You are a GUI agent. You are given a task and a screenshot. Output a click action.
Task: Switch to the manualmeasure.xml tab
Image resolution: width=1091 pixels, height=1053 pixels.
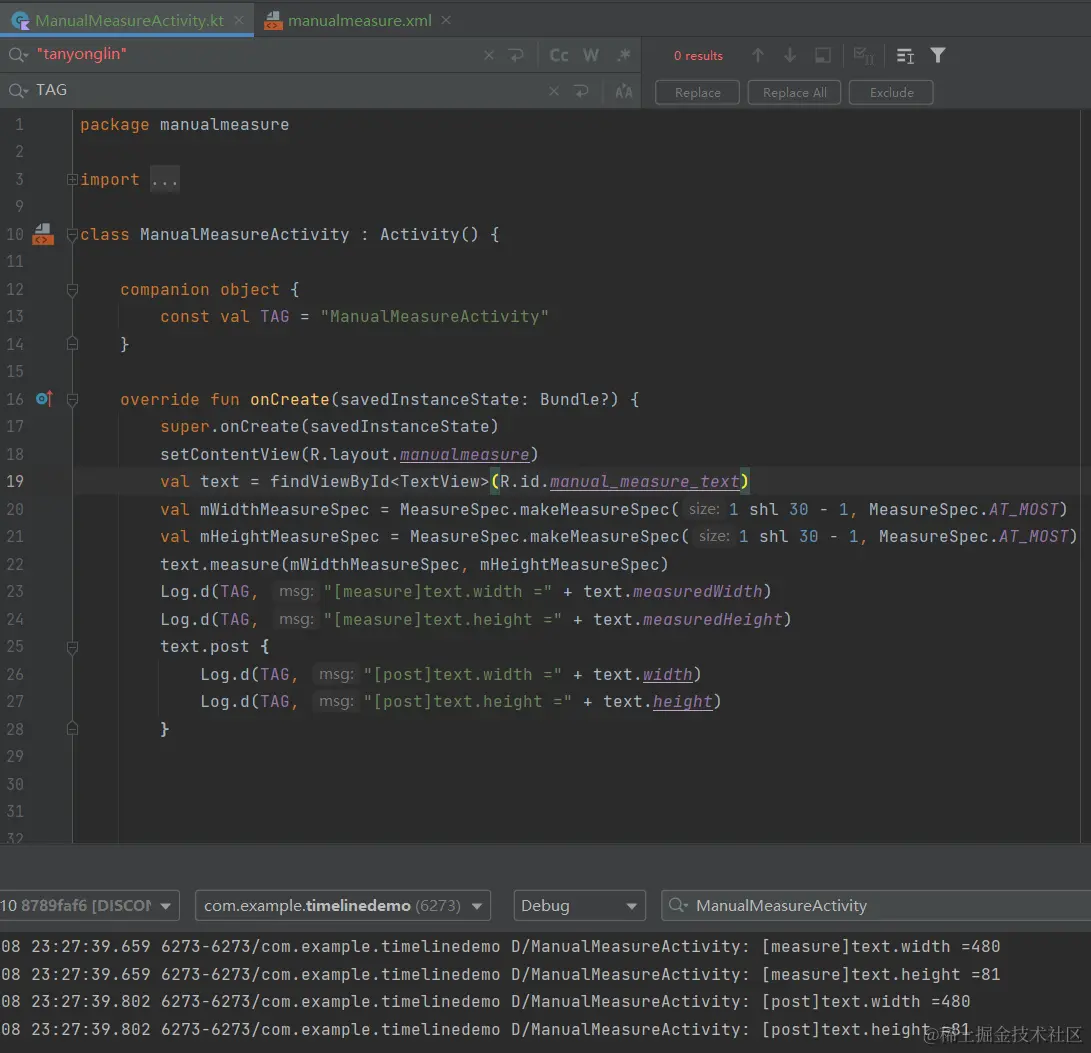(x=359, y=20)
